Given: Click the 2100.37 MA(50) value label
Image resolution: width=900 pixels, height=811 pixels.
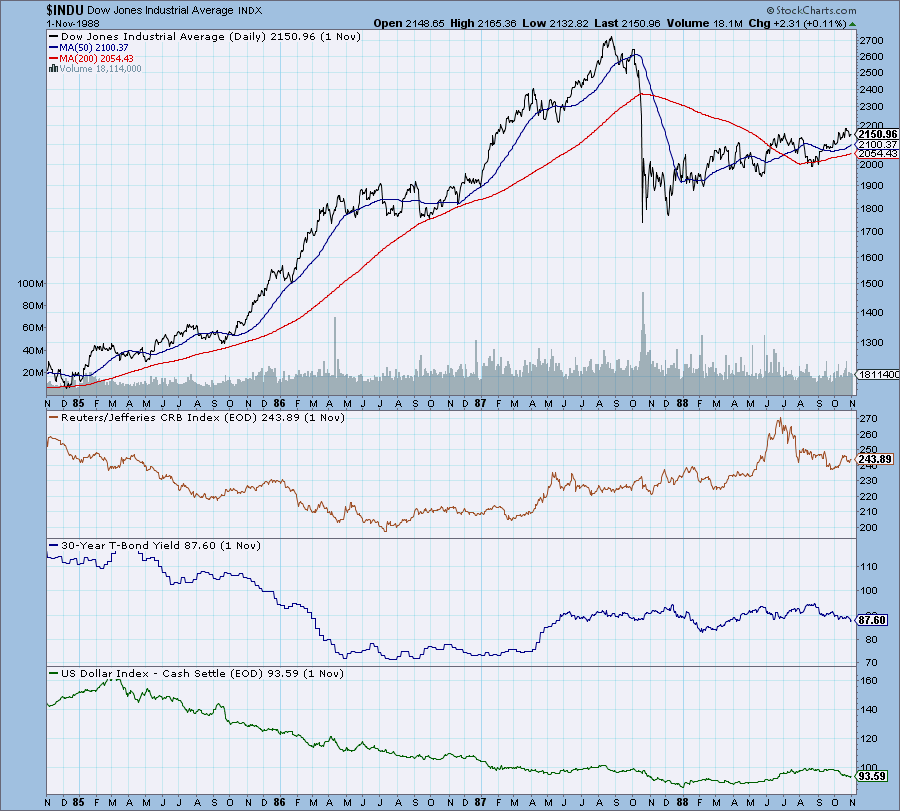Looking at the screenshot, I should [878, 145].
